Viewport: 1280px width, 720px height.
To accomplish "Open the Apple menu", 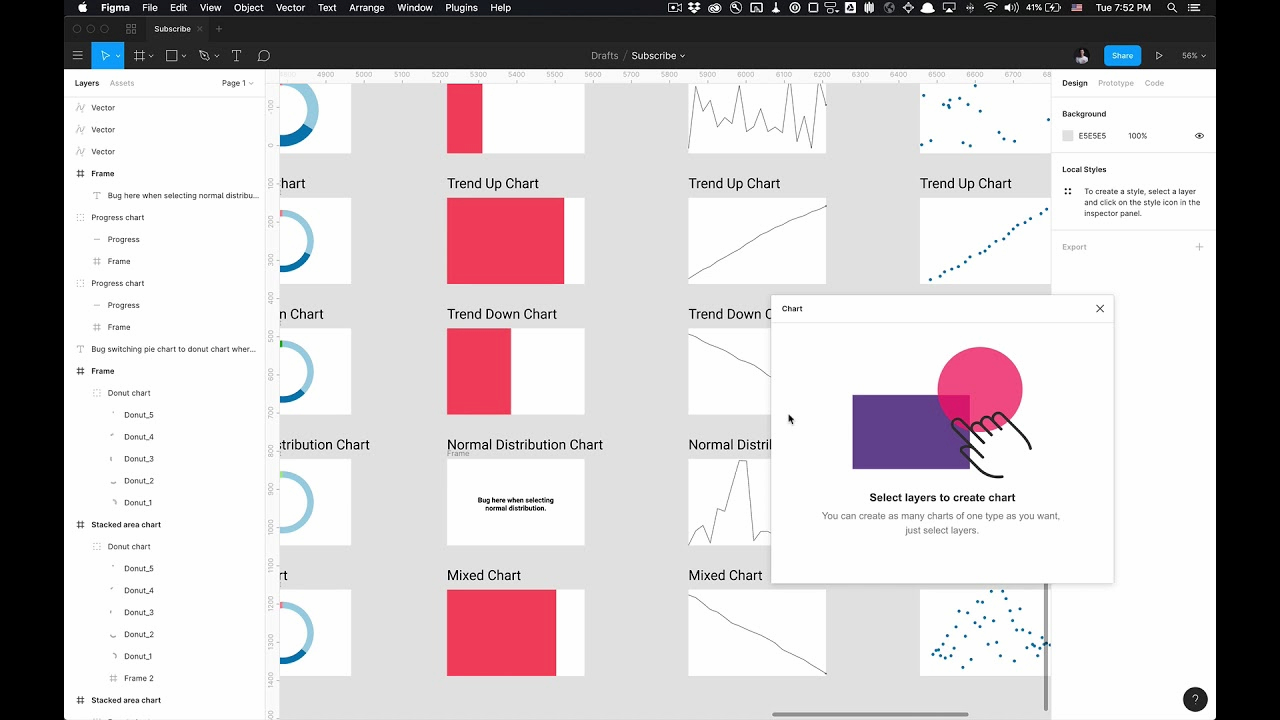I will [x=82, y=7].
